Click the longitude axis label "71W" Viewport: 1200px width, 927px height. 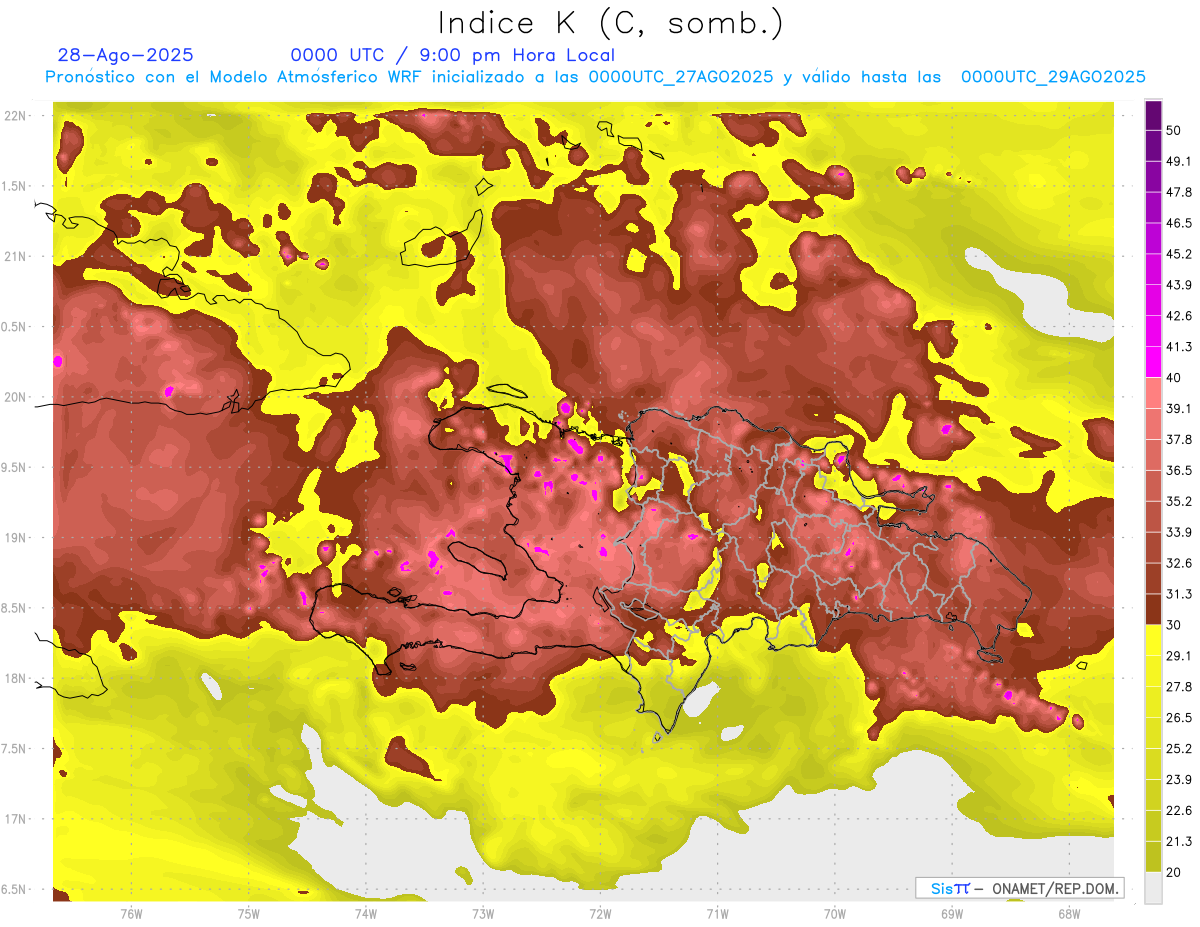(717, 914)
